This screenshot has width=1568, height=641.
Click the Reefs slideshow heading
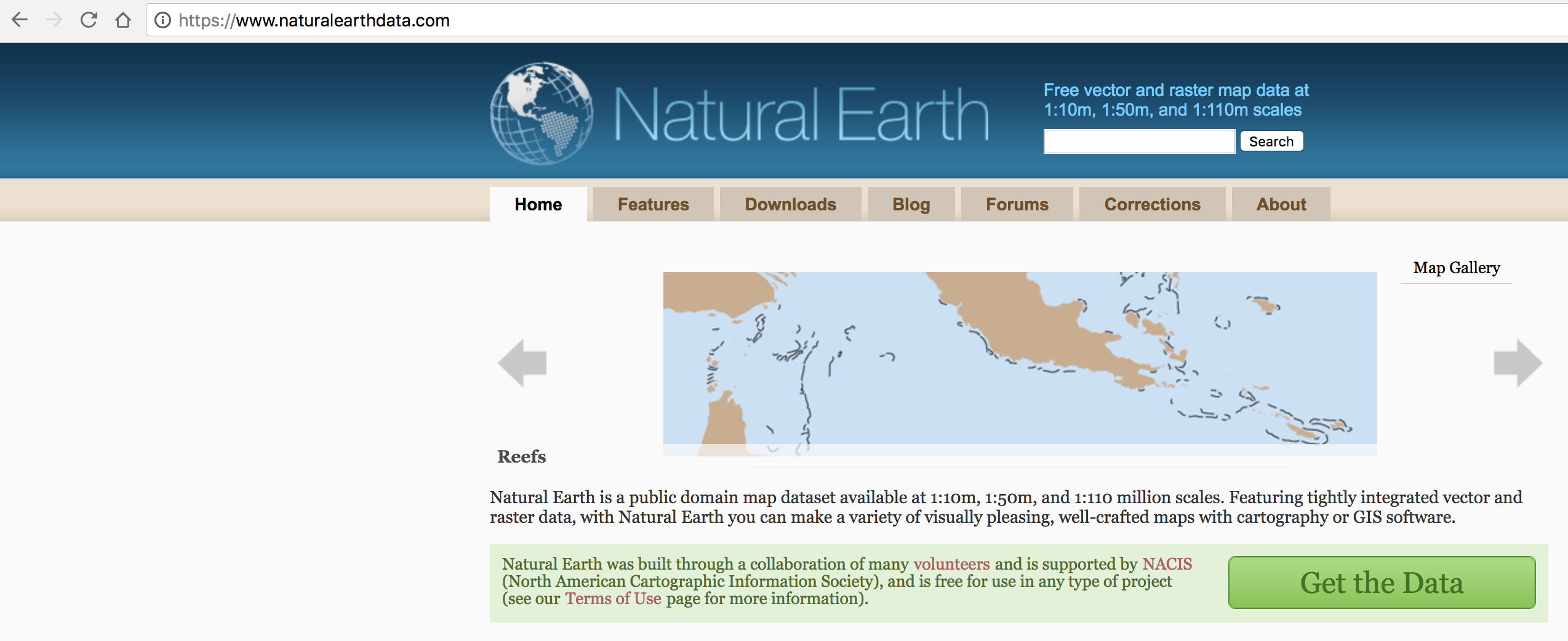521,456
